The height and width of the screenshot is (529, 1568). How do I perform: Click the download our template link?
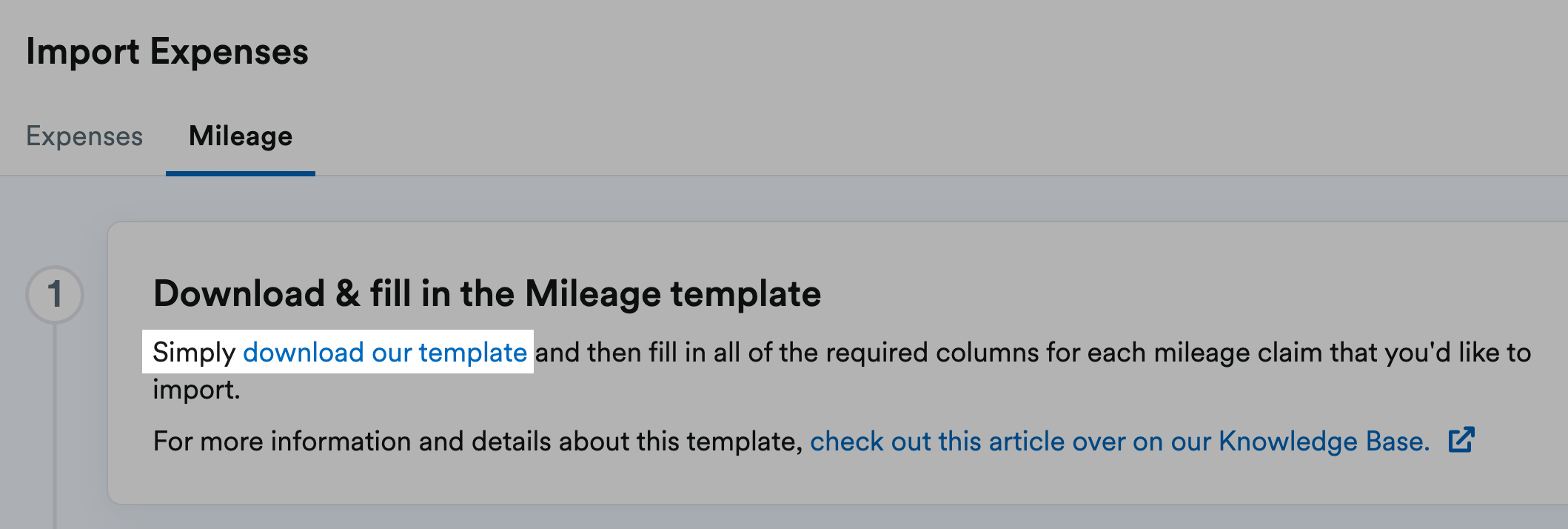click(x=385, y=352)
